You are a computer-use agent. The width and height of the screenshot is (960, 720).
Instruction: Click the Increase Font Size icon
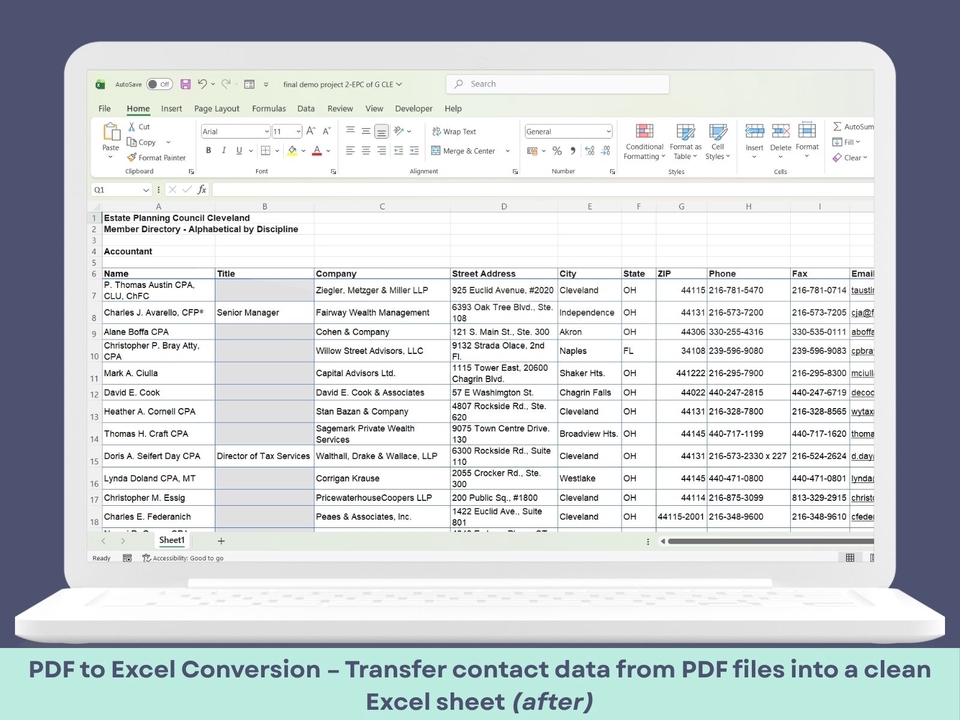[x=311, y=131]
